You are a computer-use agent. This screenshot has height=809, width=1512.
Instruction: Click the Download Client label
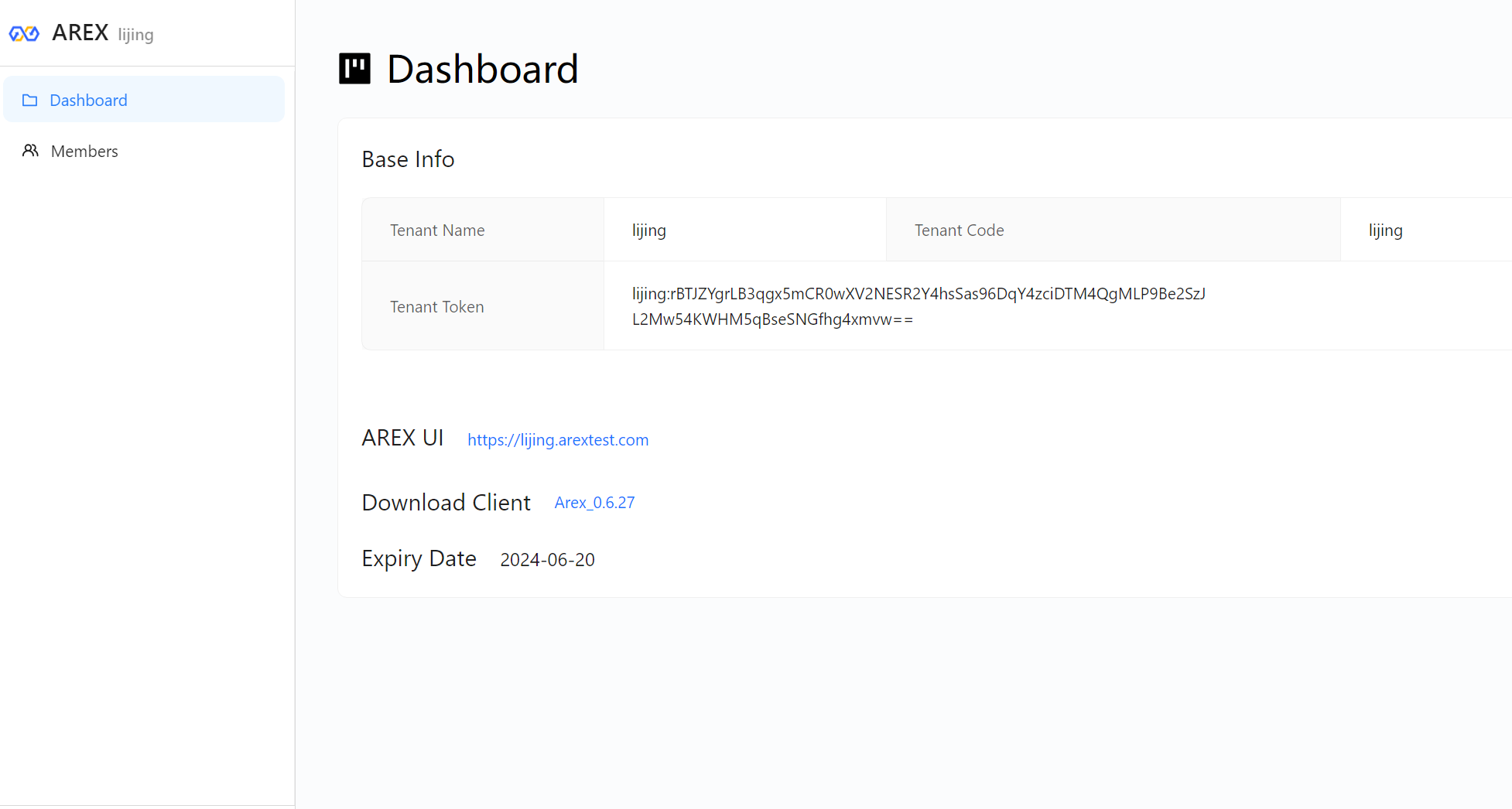coord(446,503)
